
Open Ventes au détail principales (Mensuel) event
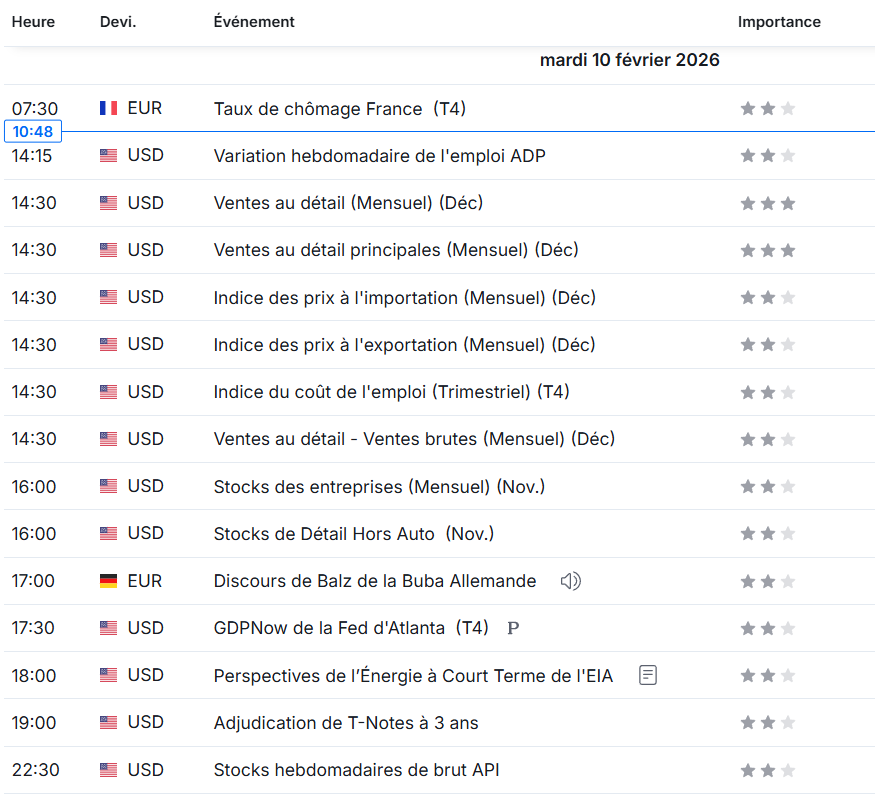coord(396,250)
